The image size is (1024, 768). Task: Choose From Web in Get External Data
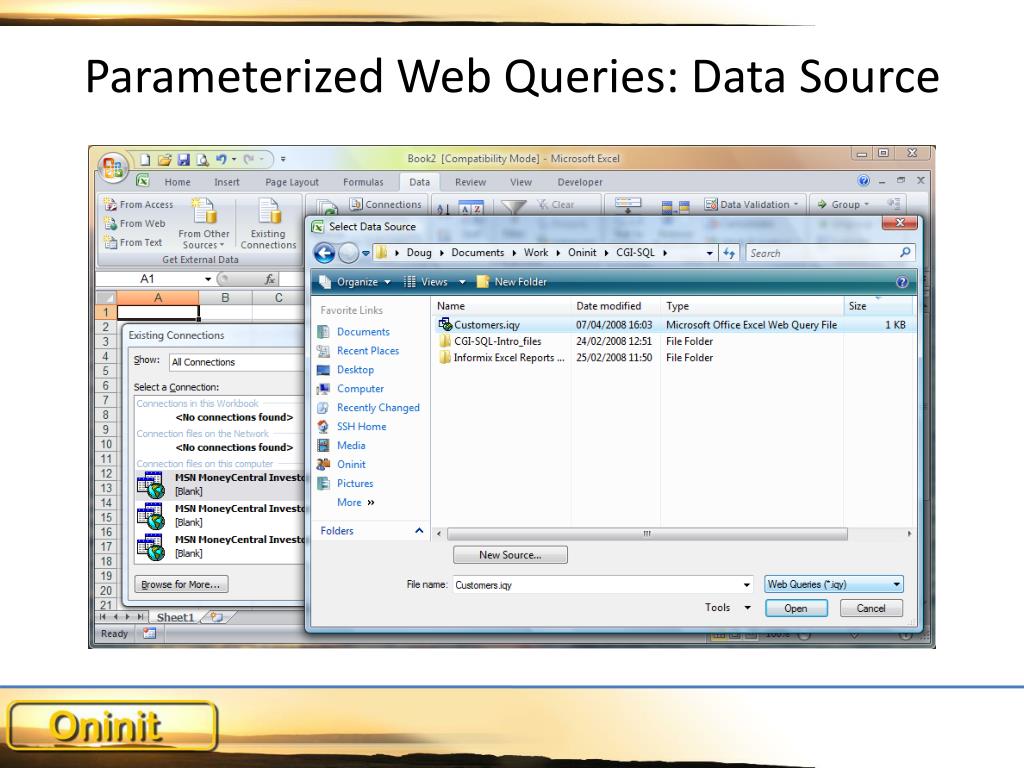135,223
